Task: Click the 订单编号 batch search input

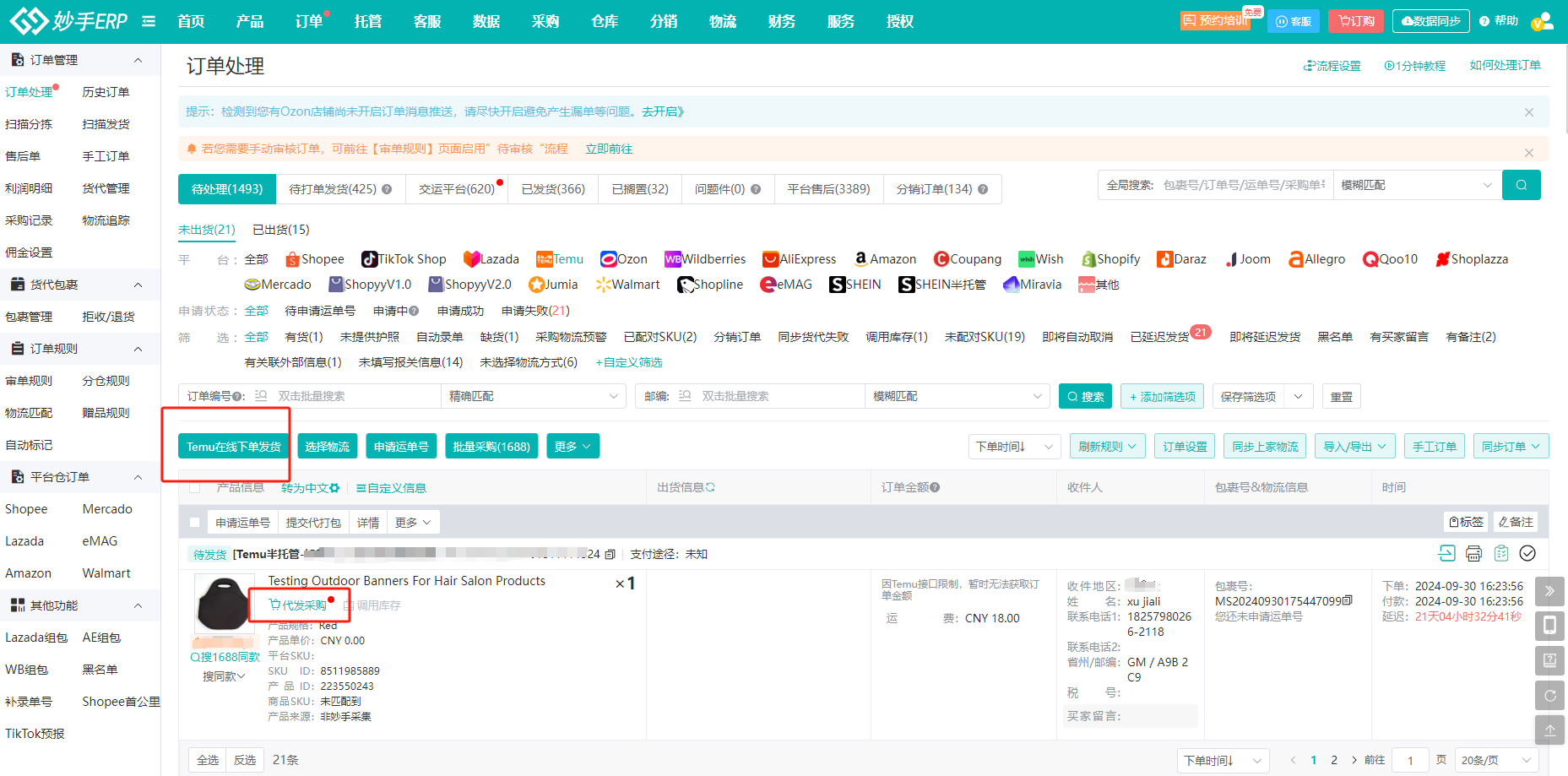Action: click(x=355, y=396)
